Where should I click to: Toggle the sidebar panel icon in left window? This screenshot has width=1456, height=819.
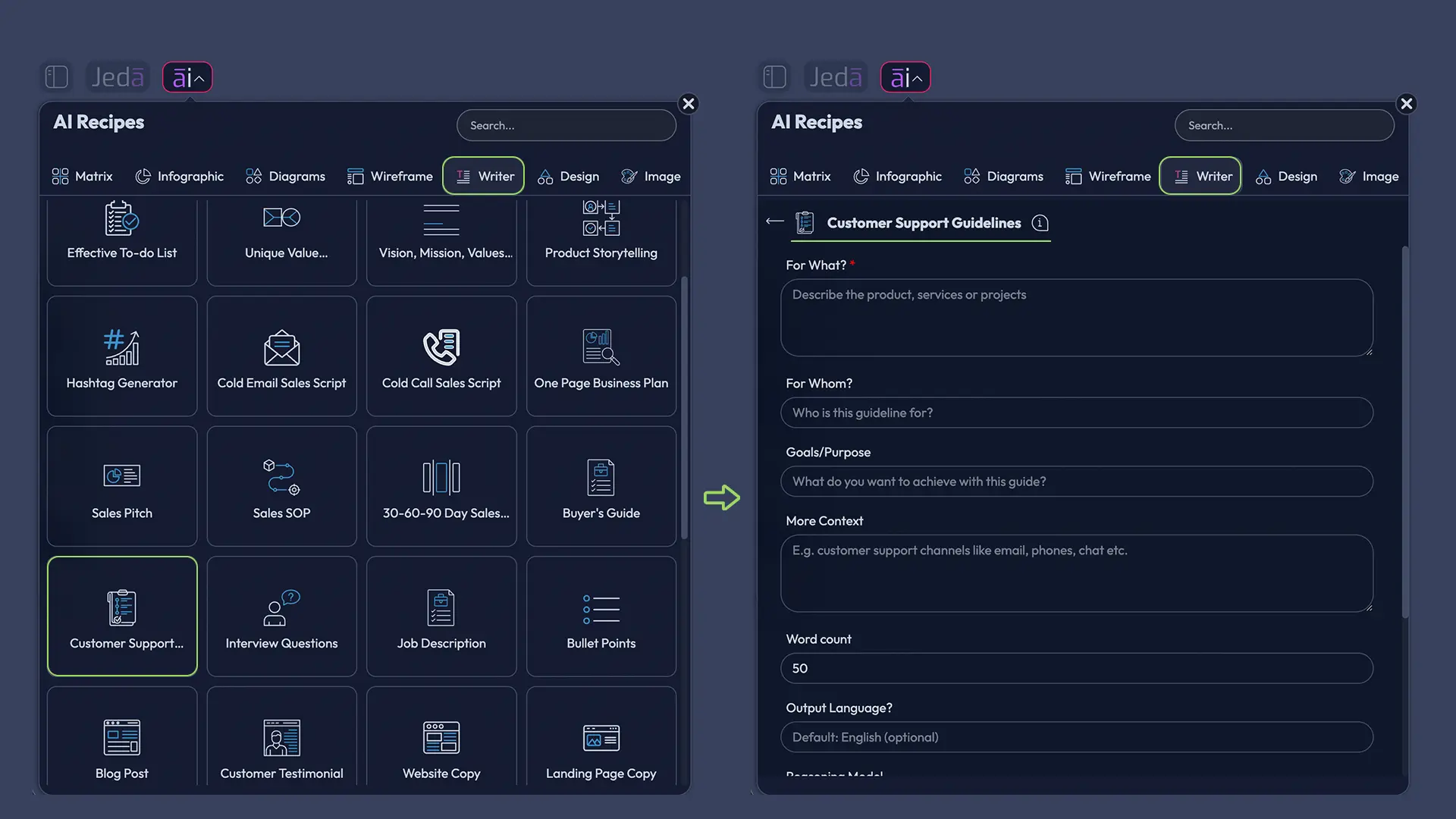57,77
